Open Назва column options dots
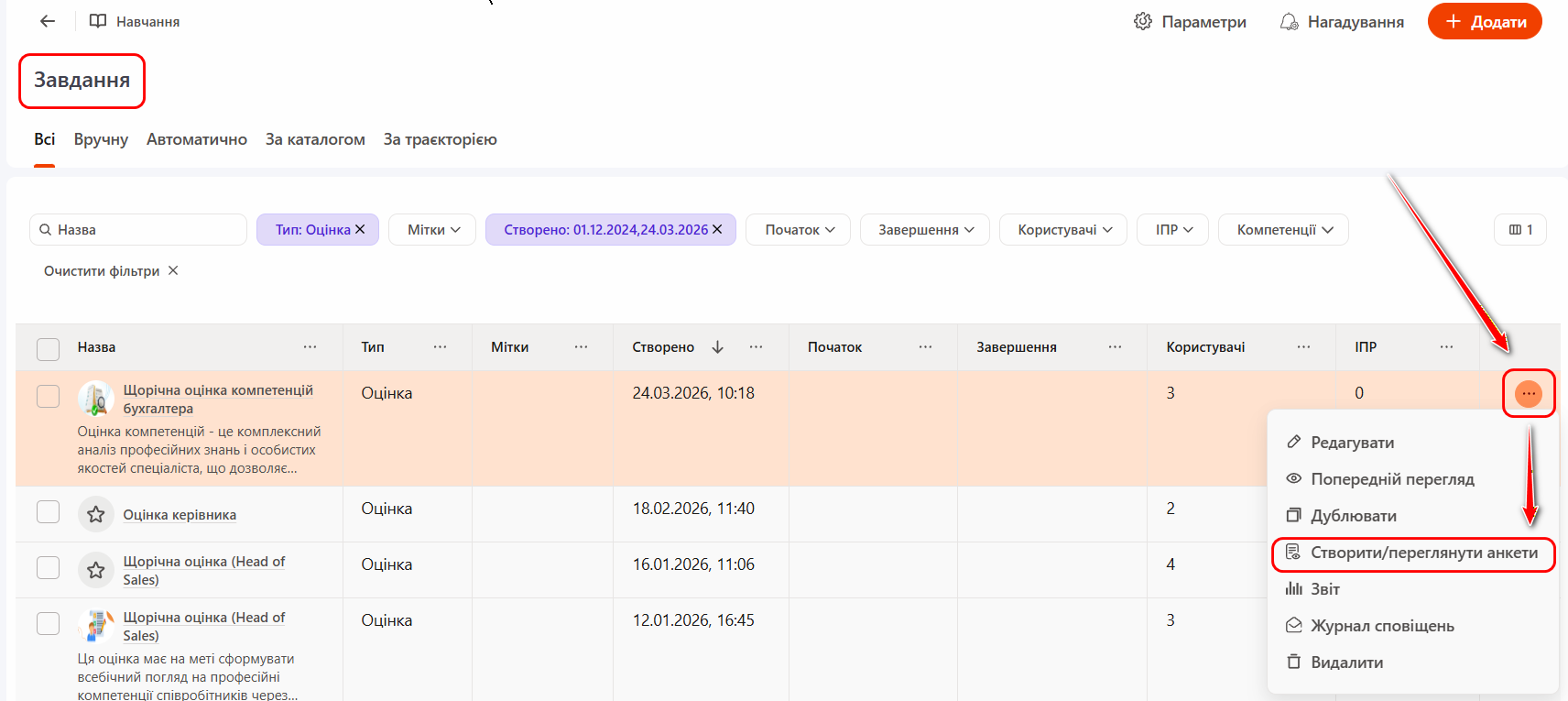This screenshot has height=701, width=1568. tap(310, 347)
